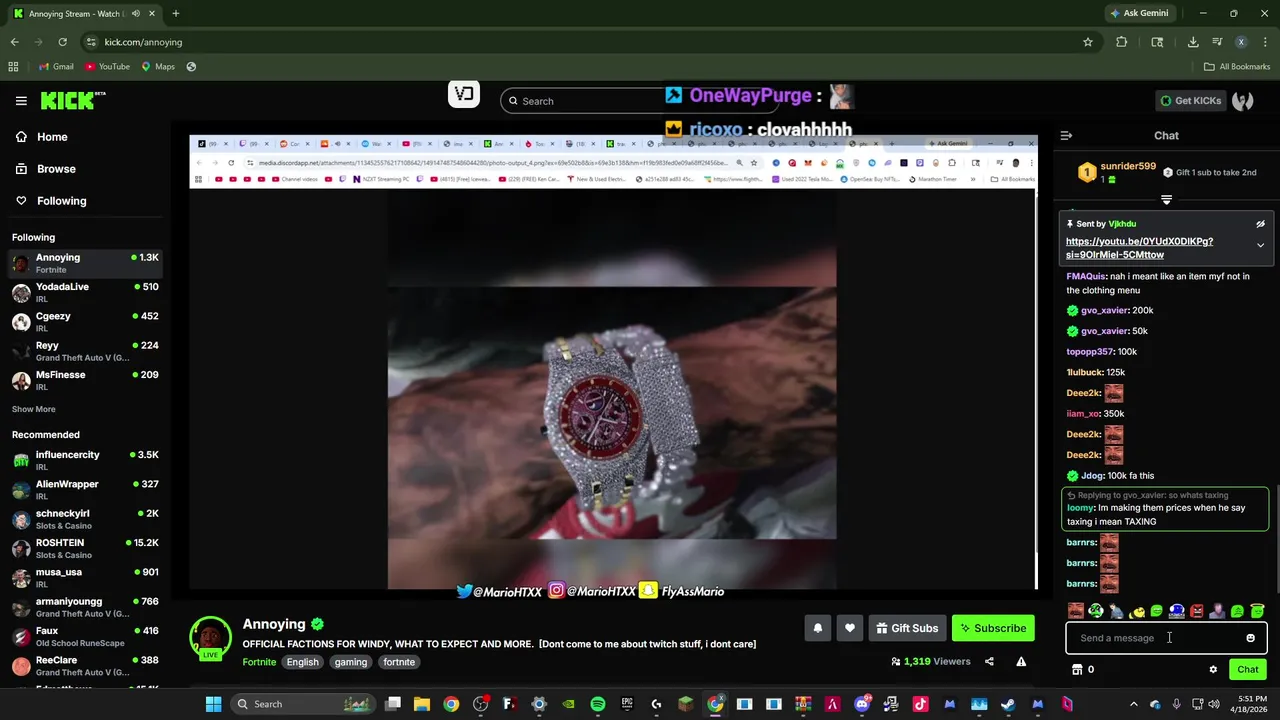
Task: Select the Annoying channel in Following
Action: [x=85, y=263]
